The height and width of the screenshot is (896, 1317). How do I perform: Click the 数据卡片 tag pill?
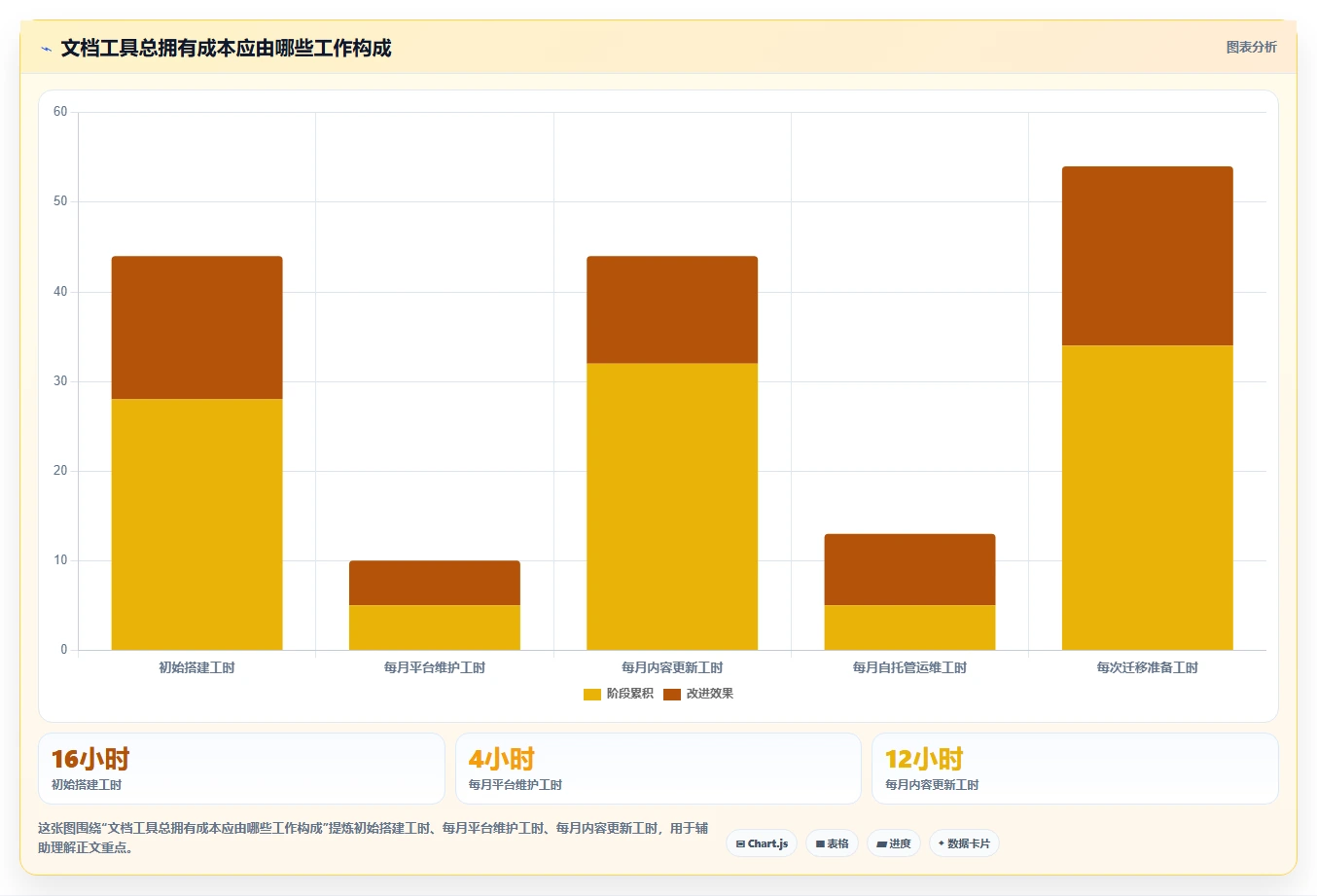tap(964, 843)
